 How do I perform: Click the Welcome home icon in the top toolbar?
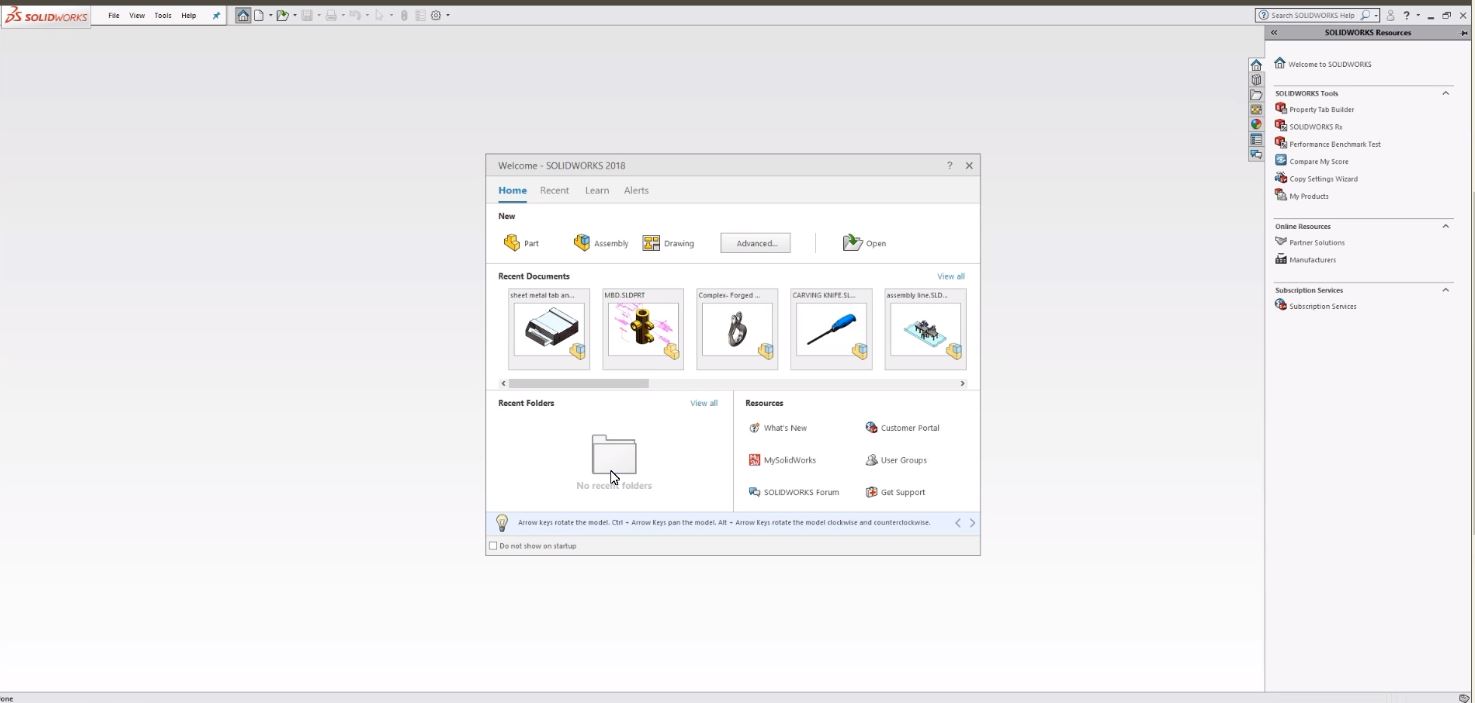tap(243, 15)
